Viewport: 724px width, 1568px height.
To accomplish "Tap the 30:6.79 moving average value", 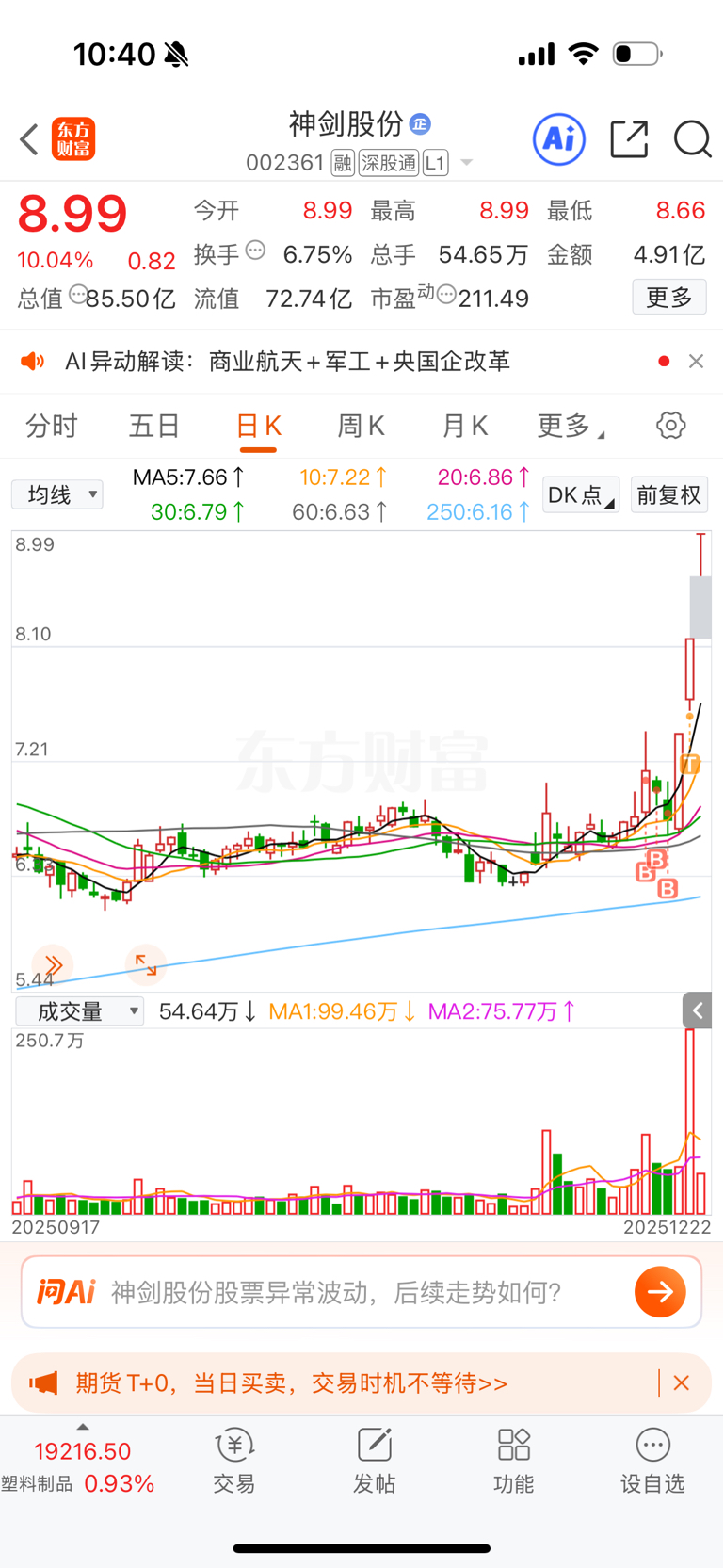I will pos(198,511).
